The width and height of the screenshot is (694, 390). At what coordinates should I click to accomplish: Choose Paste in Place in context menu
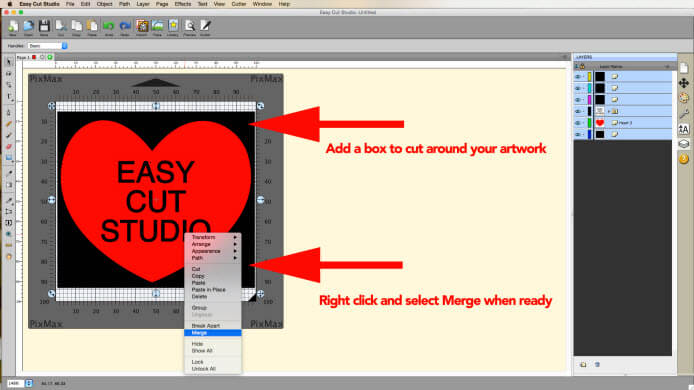click(x=213, y=290)
